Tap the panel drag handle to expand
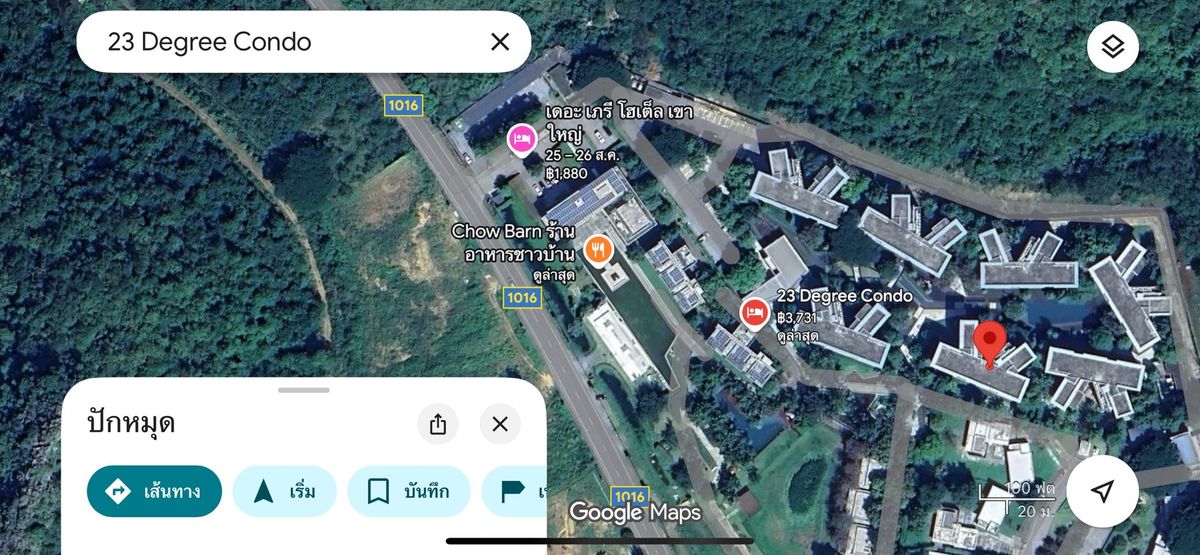 tap(304, 389)
